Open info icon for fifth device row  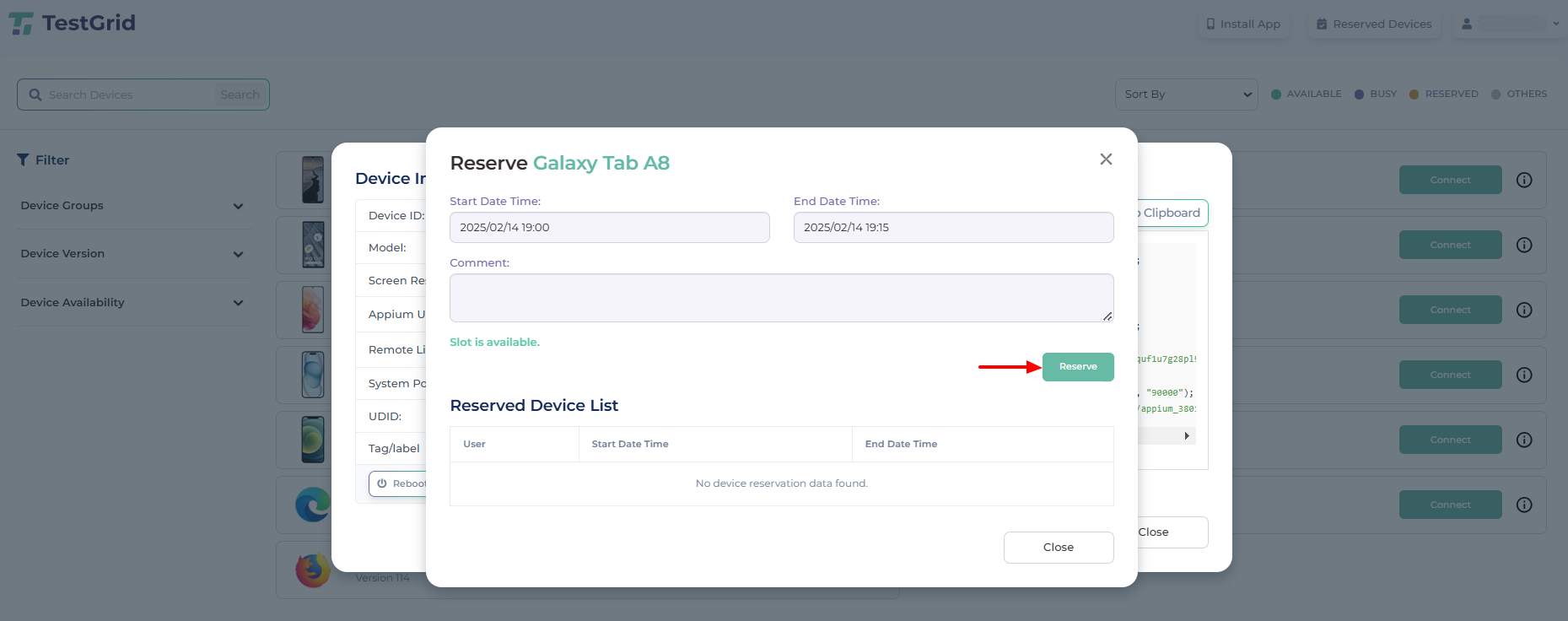pos(1524,440)
